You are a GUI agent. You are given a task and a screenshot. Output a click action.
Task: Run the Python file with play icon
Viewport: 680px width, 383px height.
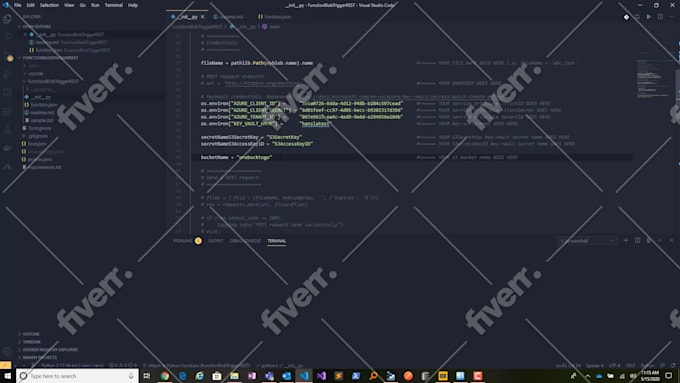(x=649, y=17)
